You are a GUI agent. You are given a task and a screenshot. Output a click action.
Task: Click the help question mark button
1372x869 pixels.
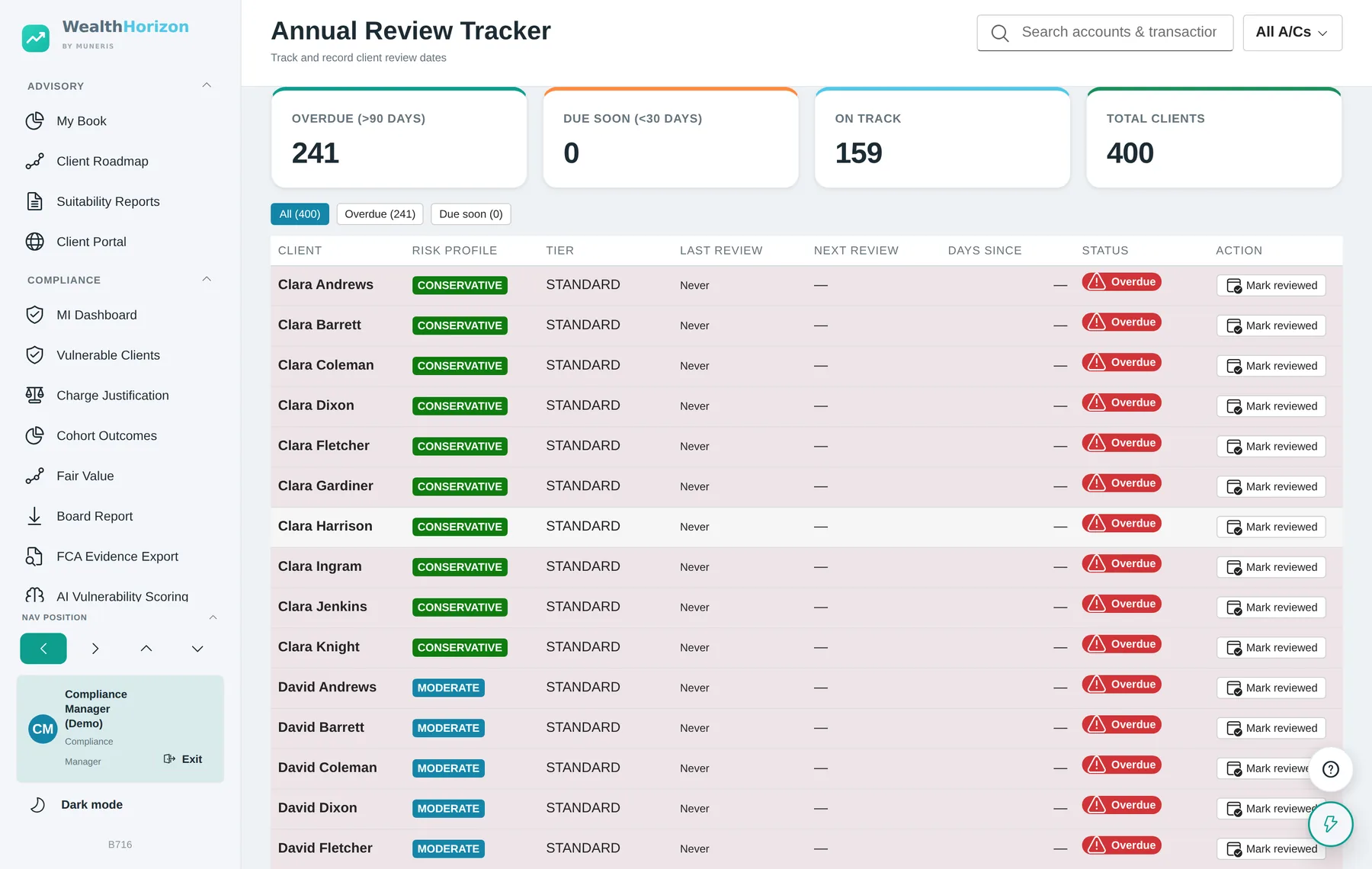1331,769
